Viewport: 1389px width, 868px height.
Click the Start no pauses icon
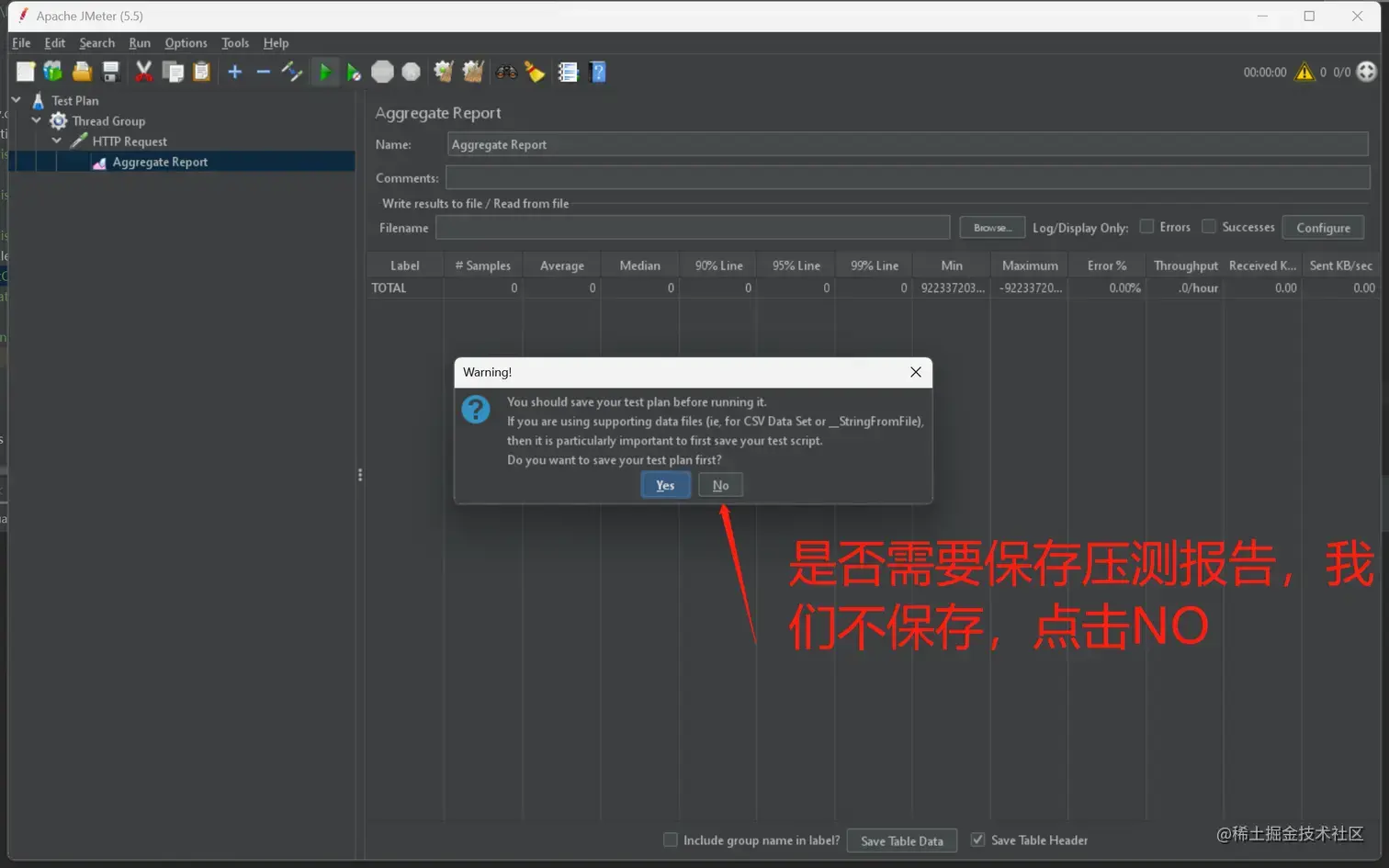[354, 72]
